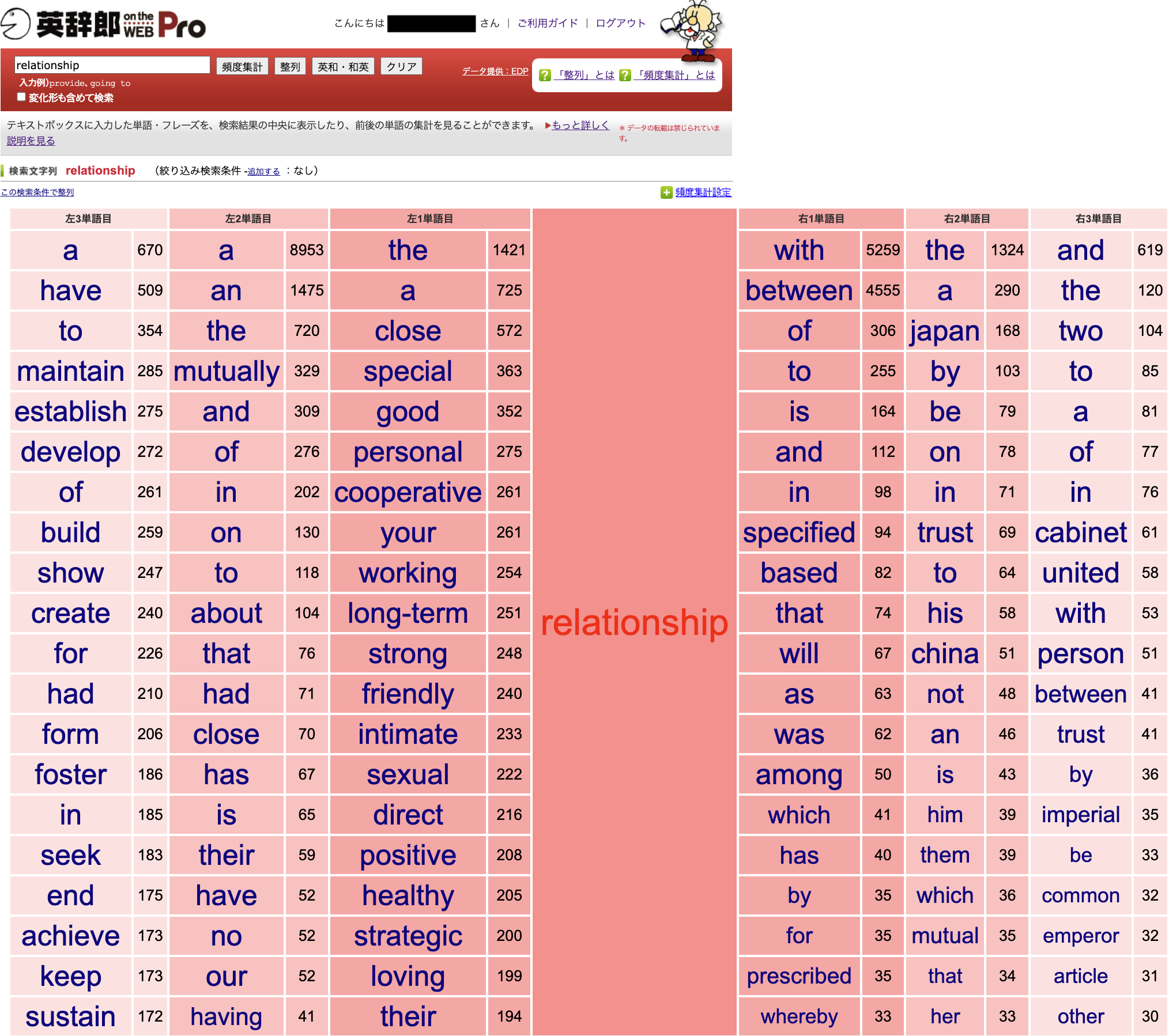This screenshot has width=1169, height=1036.
Task: Click the word 'japan' with count 168
Action: pyautogui.click(x=945, y=331)
